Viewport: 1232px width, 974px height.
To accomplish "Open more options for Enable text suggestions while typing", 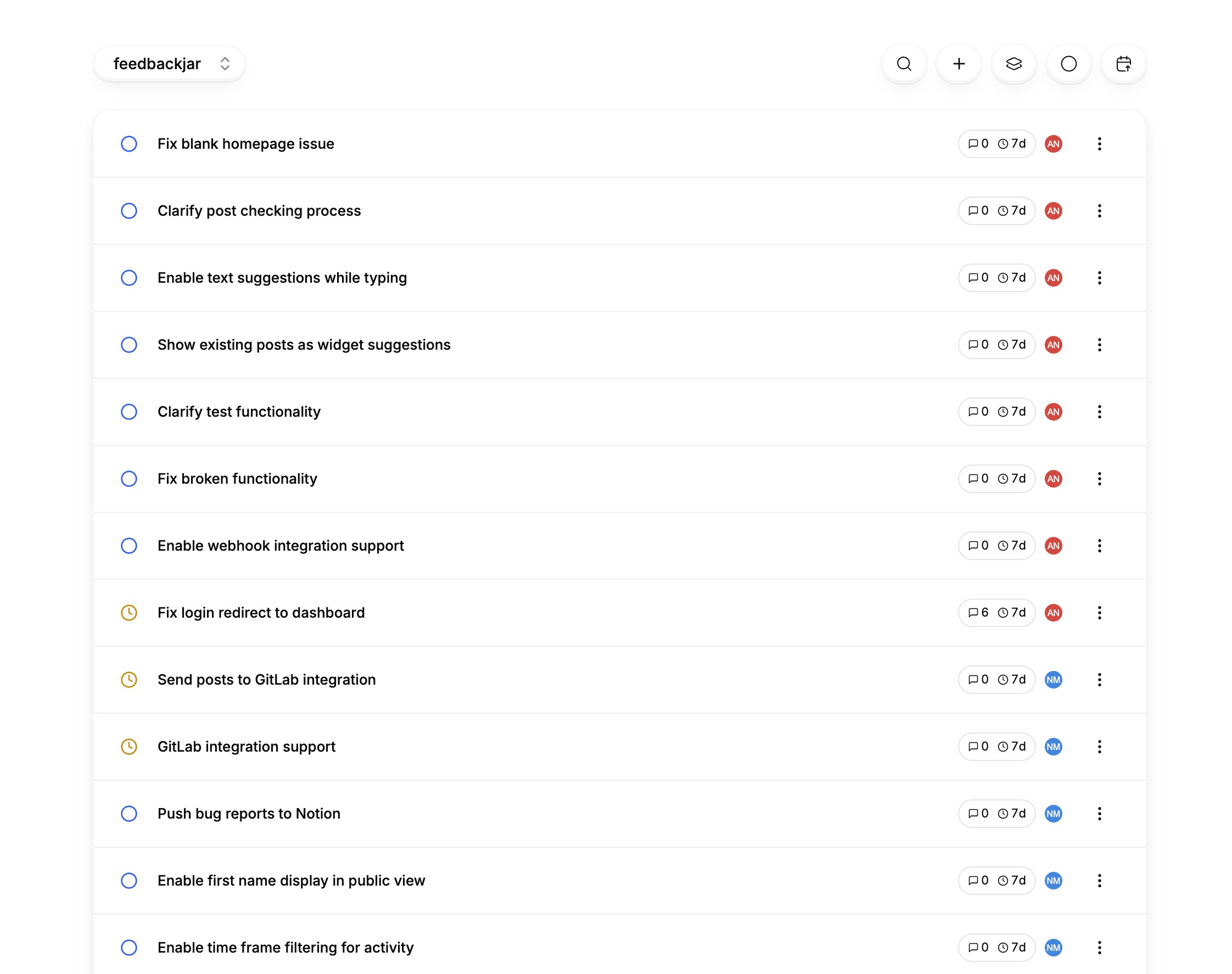I will point(1099,278).
